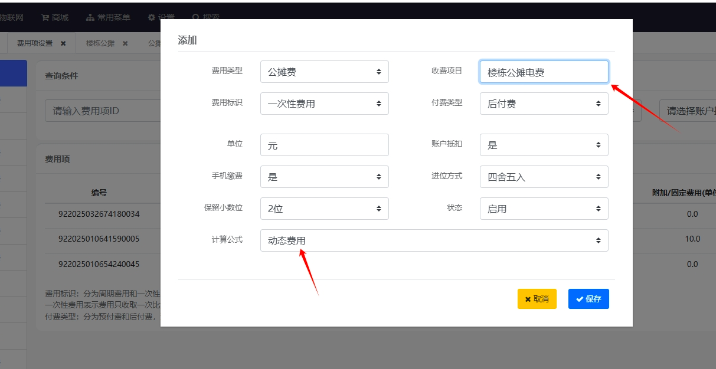
Task: Open the 手机缴费 dropdown
Action: coord(324,177)
